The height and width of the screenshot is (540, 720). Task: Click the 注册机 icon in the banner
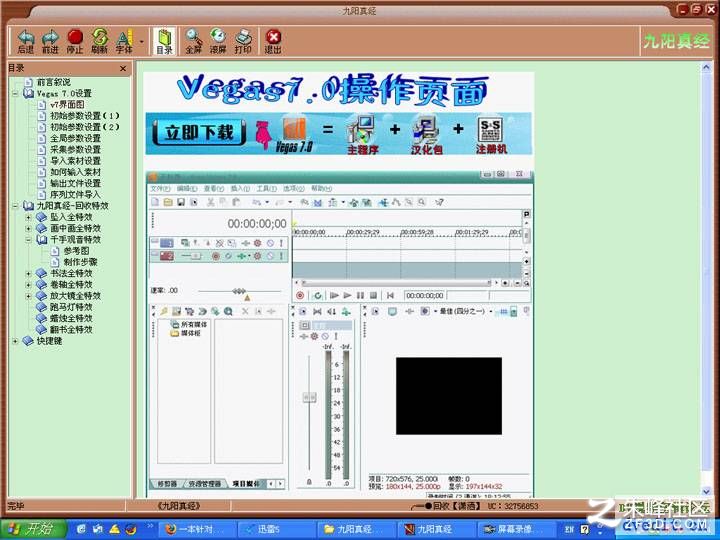(x=490, y=134)
